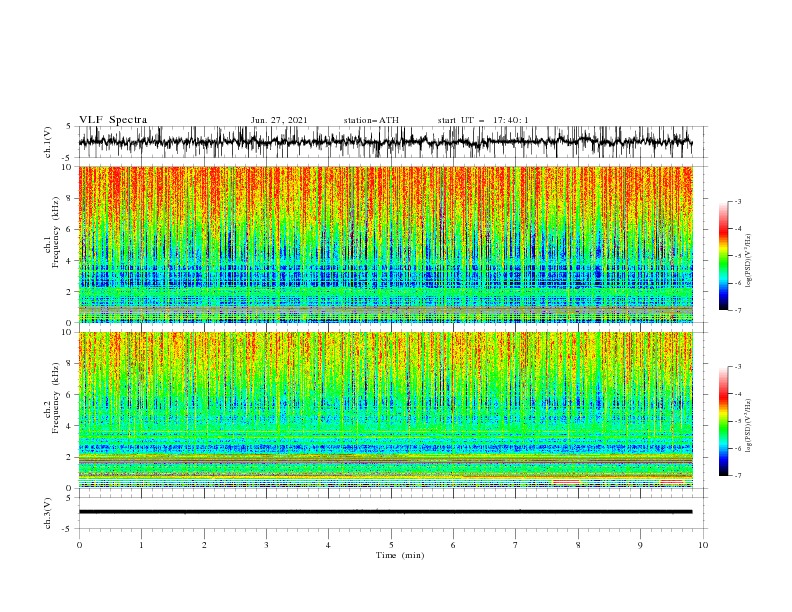Click time axis tick label "7"
Image resolution: width=792 pixels, height=612 pixels.
516,545
